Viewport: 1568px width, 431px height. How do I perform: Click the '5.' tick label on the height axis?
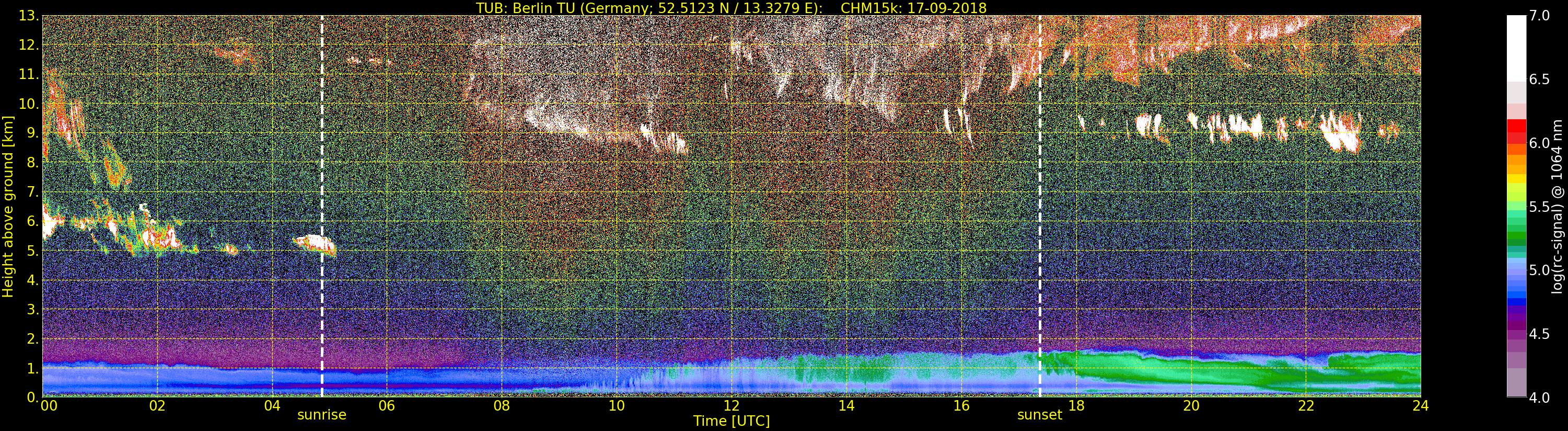click(32, 251)
